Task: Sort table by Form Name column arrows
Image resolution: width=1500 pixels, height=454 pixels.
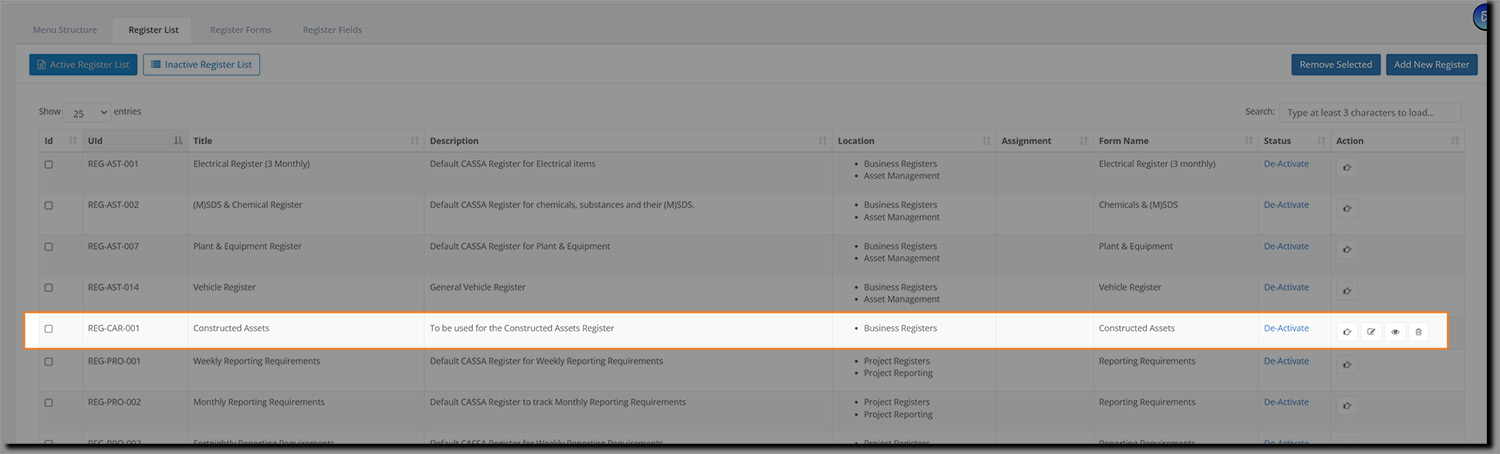Action: [1249, 141]
